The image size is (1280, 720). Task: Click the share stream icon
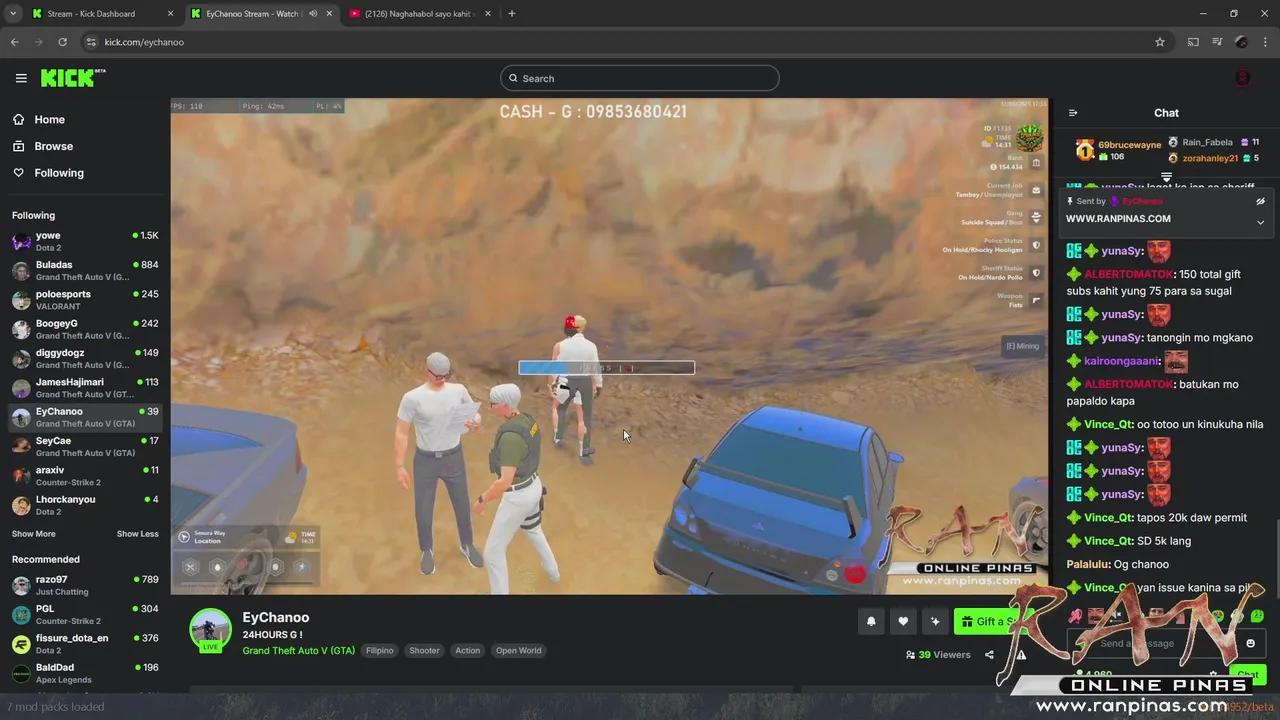pos(989,655)
